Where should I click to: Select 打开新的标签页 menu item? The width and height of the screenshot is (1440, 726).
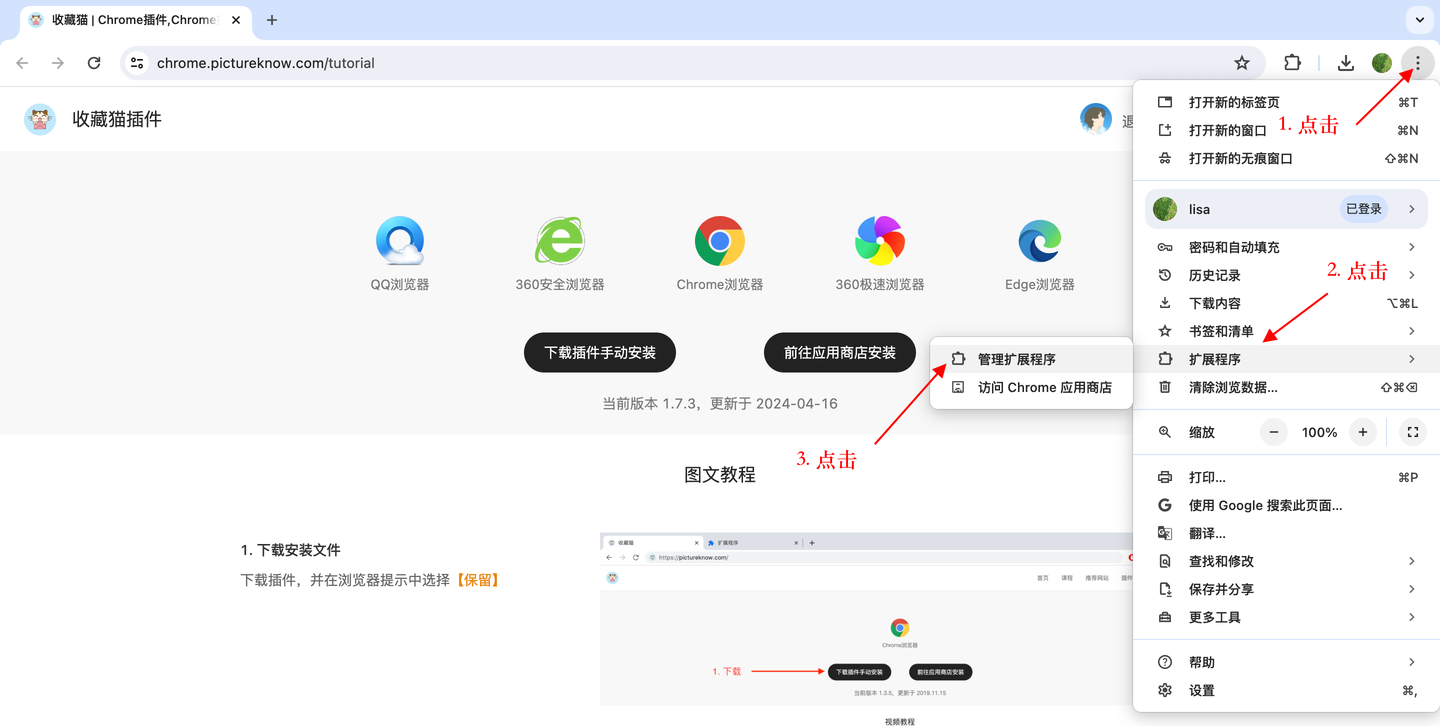pyautogui.click(x=1287, y=102)
